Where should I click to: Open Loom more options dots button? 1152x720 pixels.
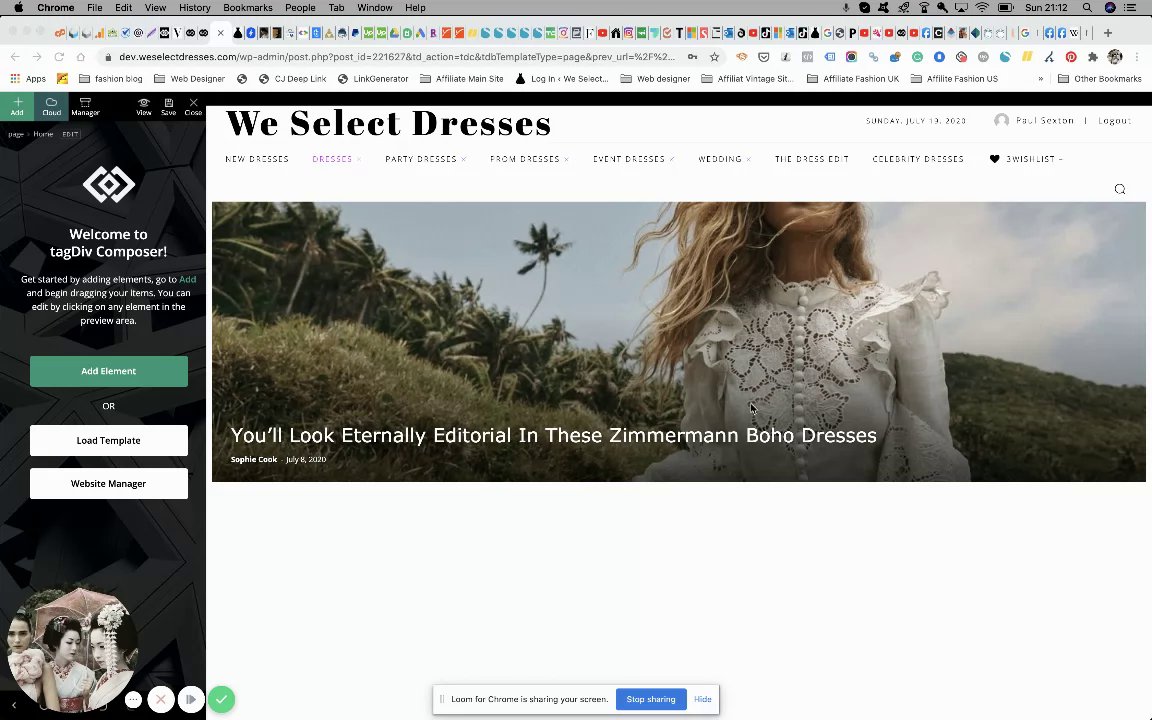pyautogui.click(x=133, y=699)
